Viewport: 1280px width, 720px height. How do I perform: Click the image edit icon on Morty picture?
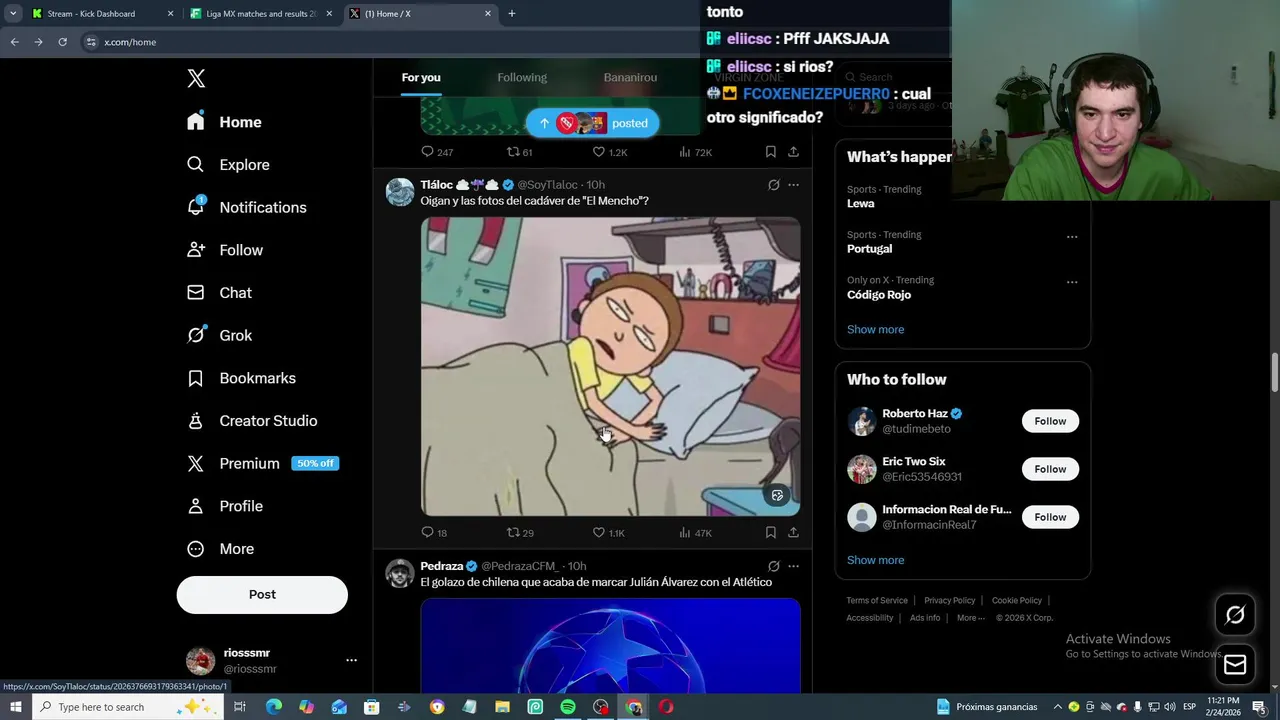(777, 495)
